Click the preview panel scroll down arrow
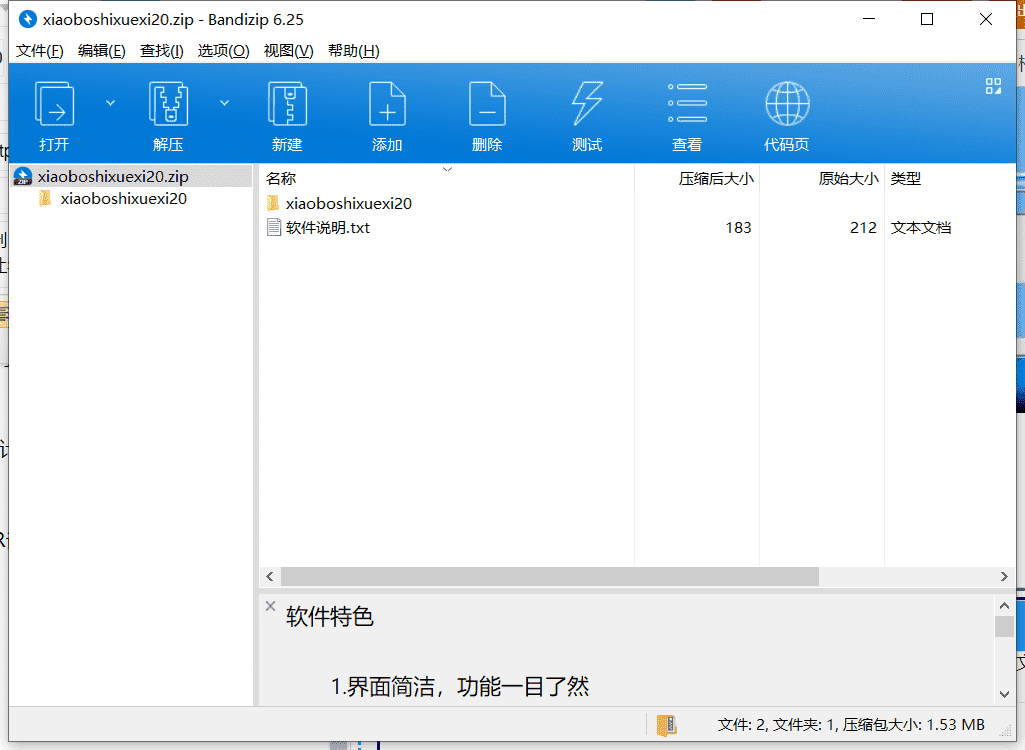This screenshot has height=750, width=1025. tap(1005, 694)
